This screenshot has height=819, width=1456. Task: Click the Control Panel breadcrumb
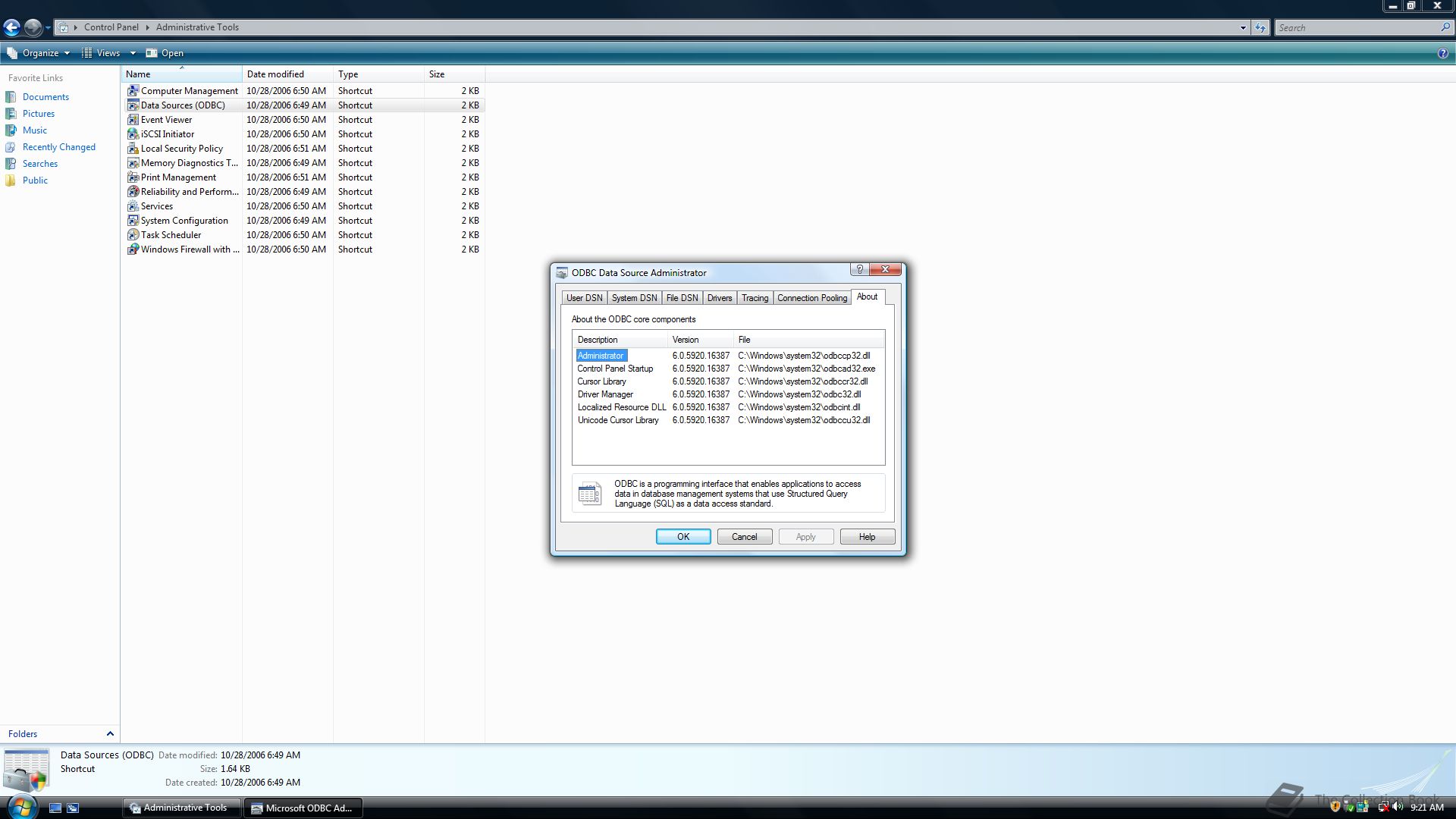click(111, 27)
